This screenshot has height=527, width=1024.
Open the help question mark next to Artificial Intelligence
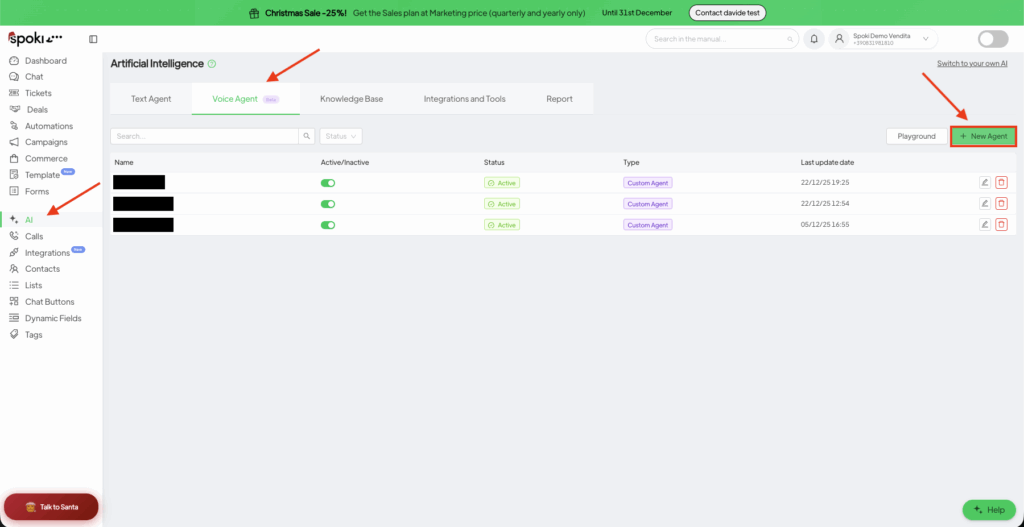point(212,64)
